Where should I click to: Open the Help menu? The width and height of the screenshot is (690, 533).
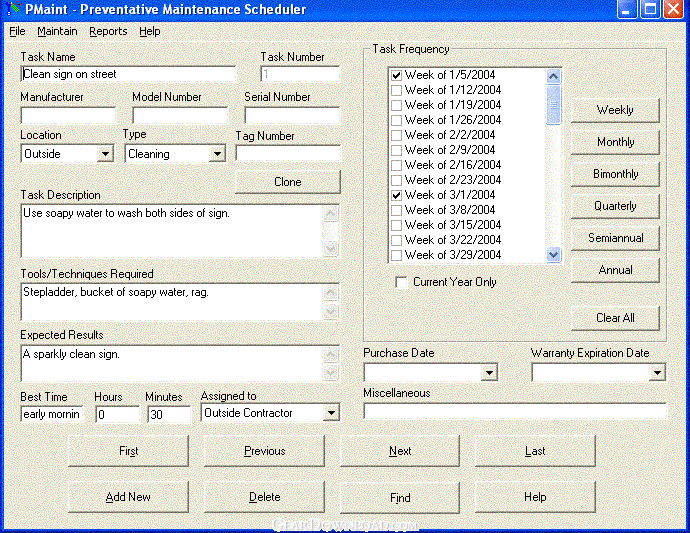[x=150, y=32]
